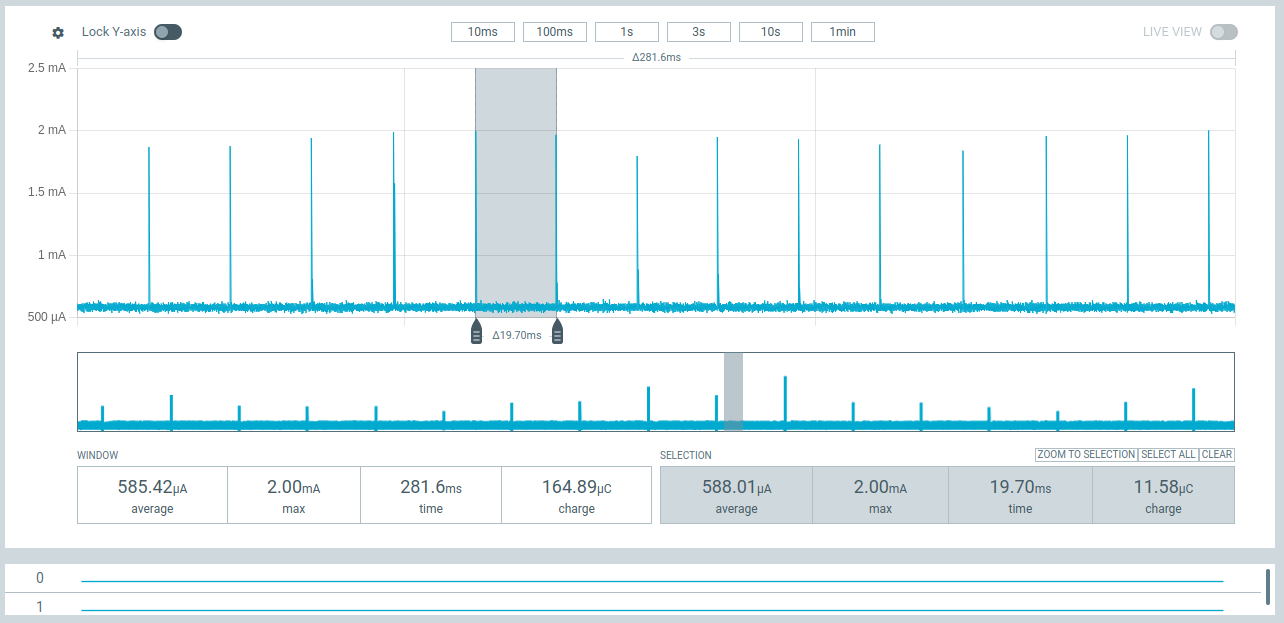Click the gray selected region in chart

[x=516, y=190]
